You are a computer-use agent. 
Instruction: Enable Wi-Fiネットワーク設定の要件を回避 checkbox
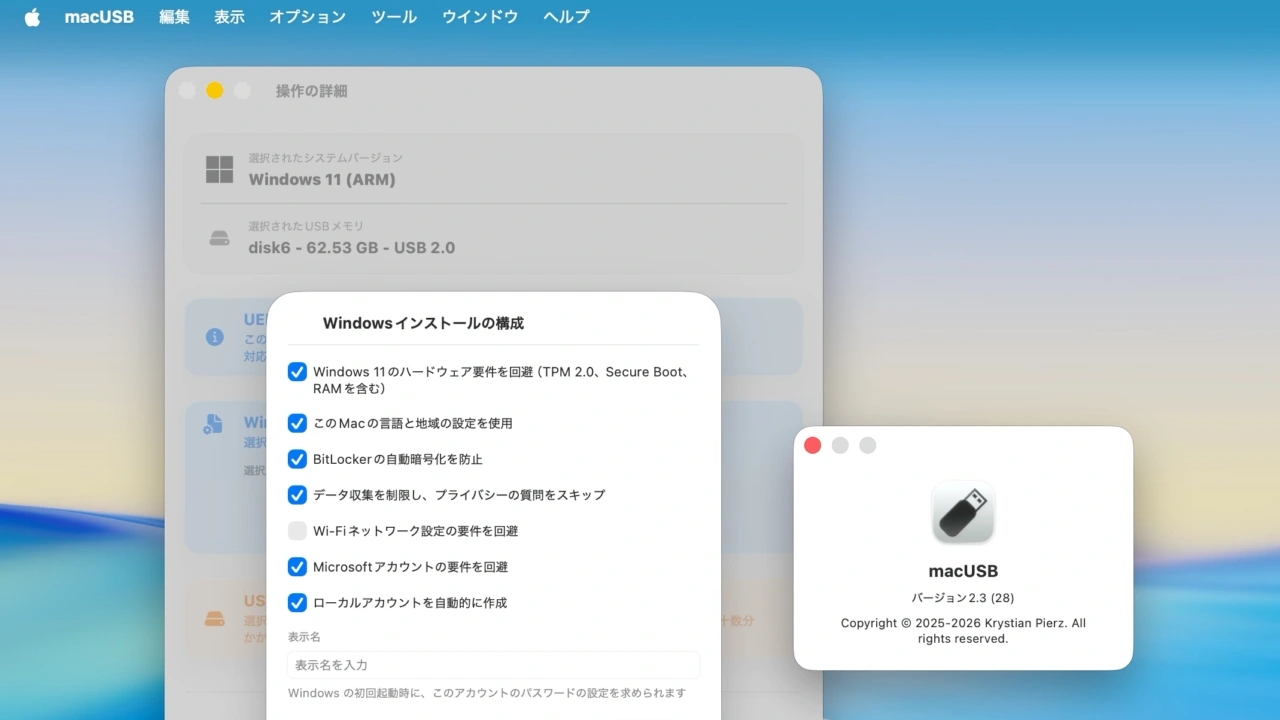pos(297,531)
